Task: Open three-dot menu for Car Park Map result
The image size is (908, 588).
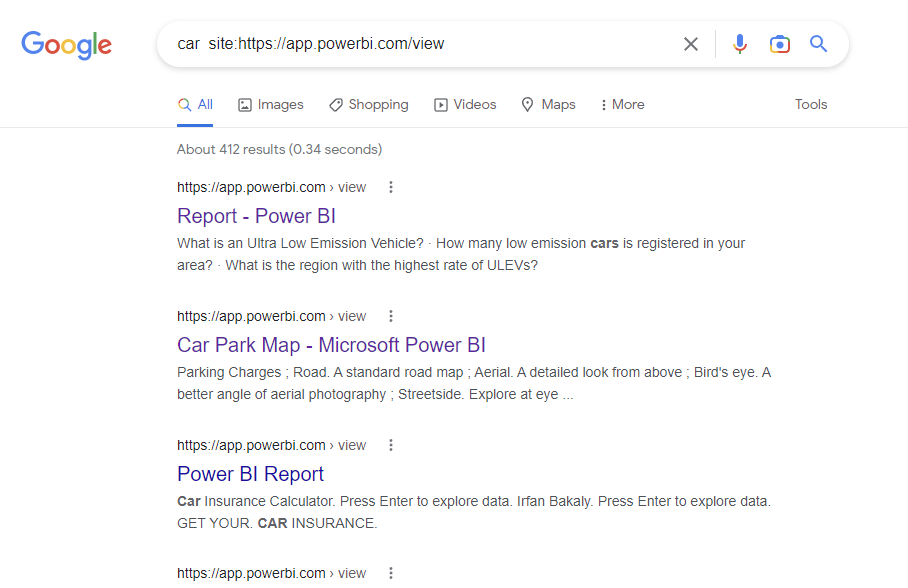Action: (x=391, y=316)
